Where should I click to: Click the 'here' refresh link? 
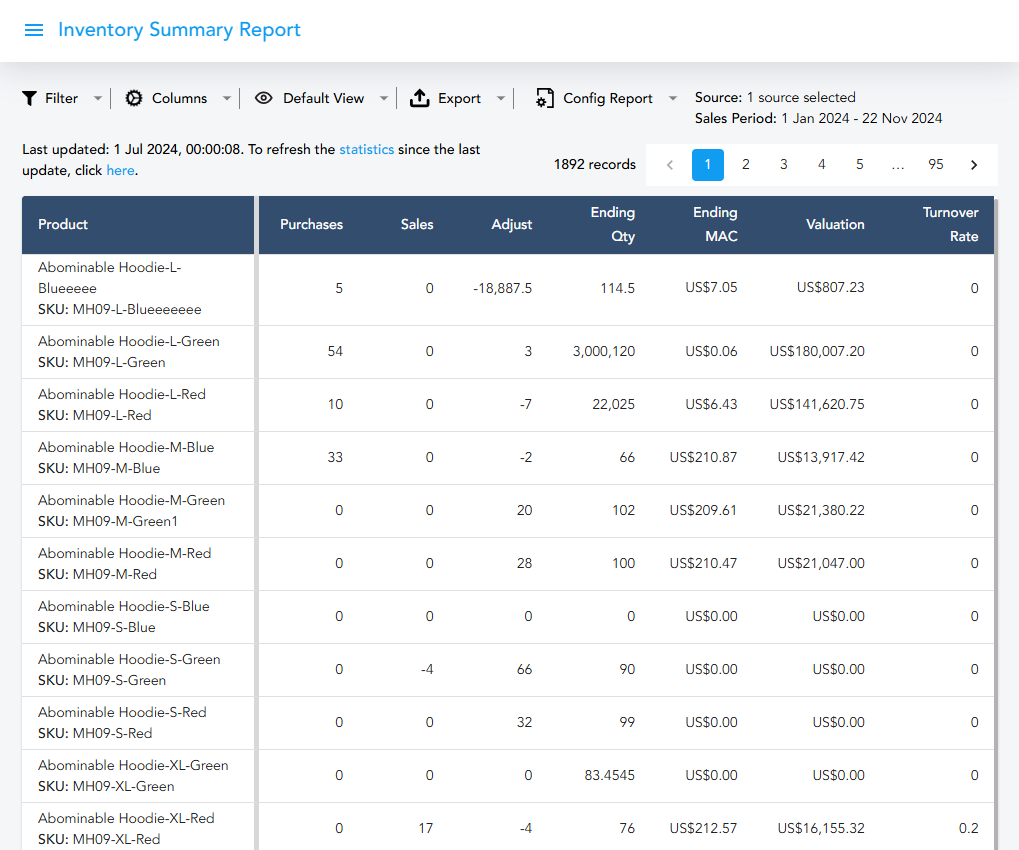pyautogui.click(x=120, y=171)
